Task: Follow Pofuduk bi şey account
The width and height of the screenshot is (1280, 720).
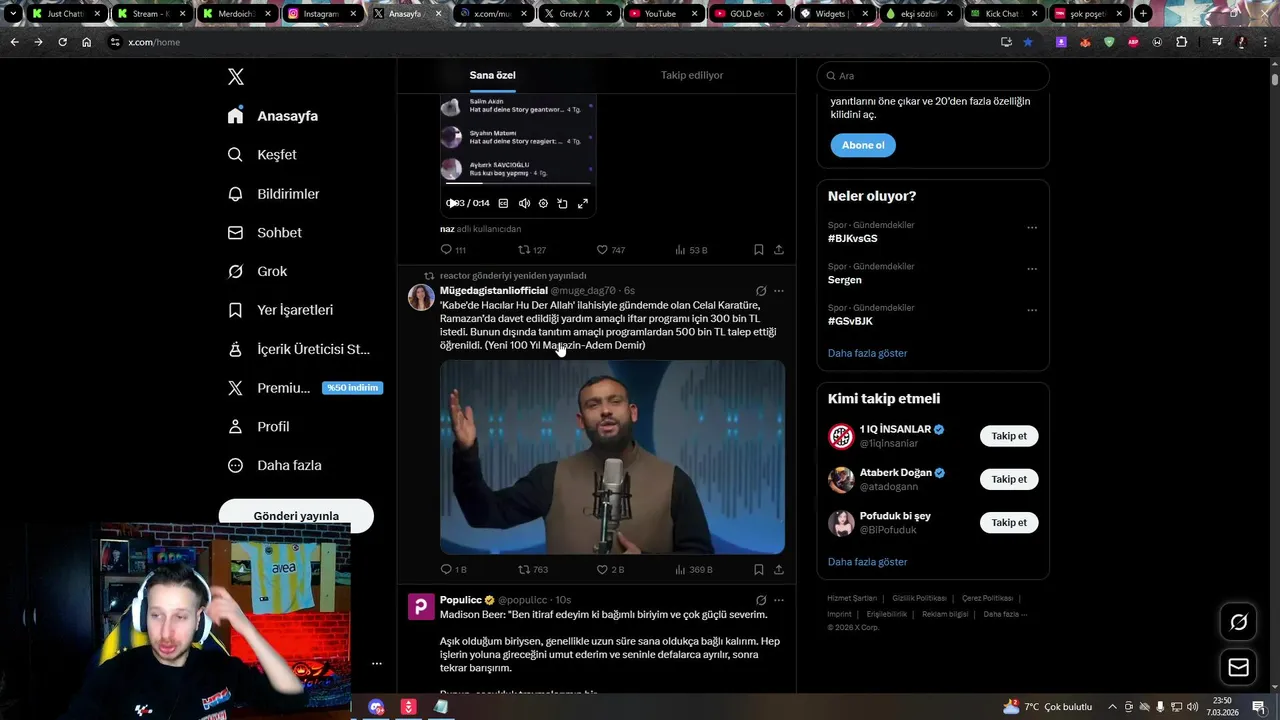Action: (1009, 522)
